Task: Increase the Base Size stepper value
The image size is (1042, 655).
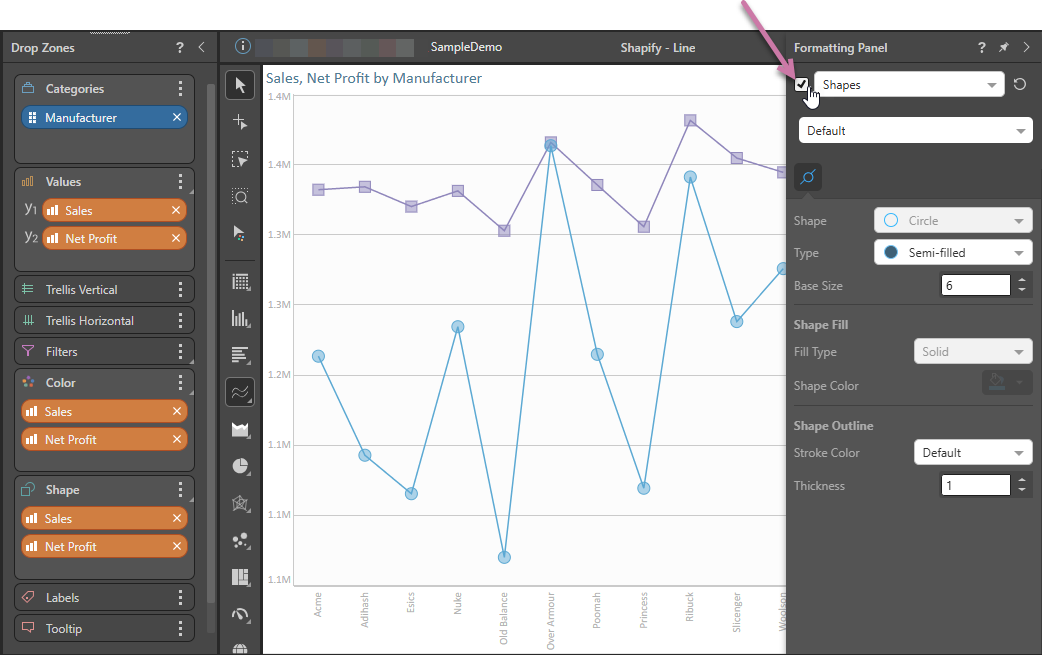Action: pos(1022,281)
